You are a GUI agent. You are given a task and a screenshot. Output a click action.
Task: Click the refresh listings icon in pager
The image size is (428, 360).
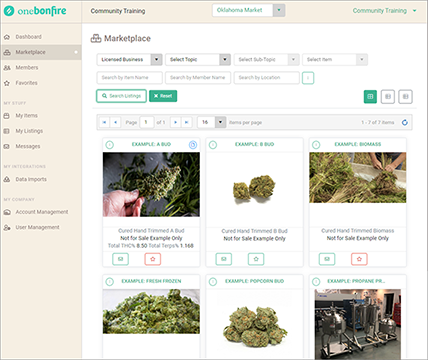(405, 122)
